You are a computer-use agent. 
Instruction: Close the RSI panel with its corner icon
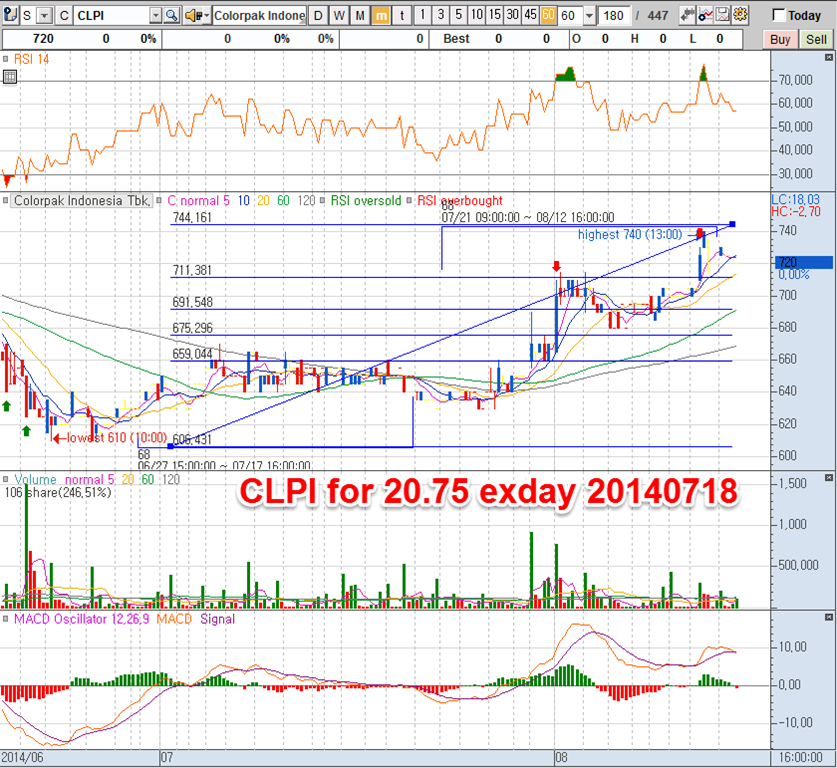point(829,57)
